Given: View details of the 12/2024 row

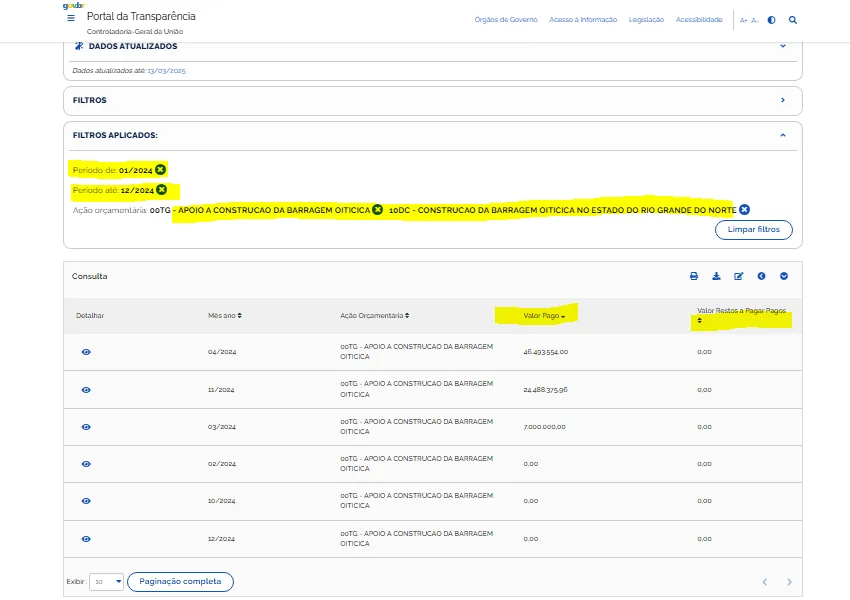Looking at the screenshot, I should [86, 539].
